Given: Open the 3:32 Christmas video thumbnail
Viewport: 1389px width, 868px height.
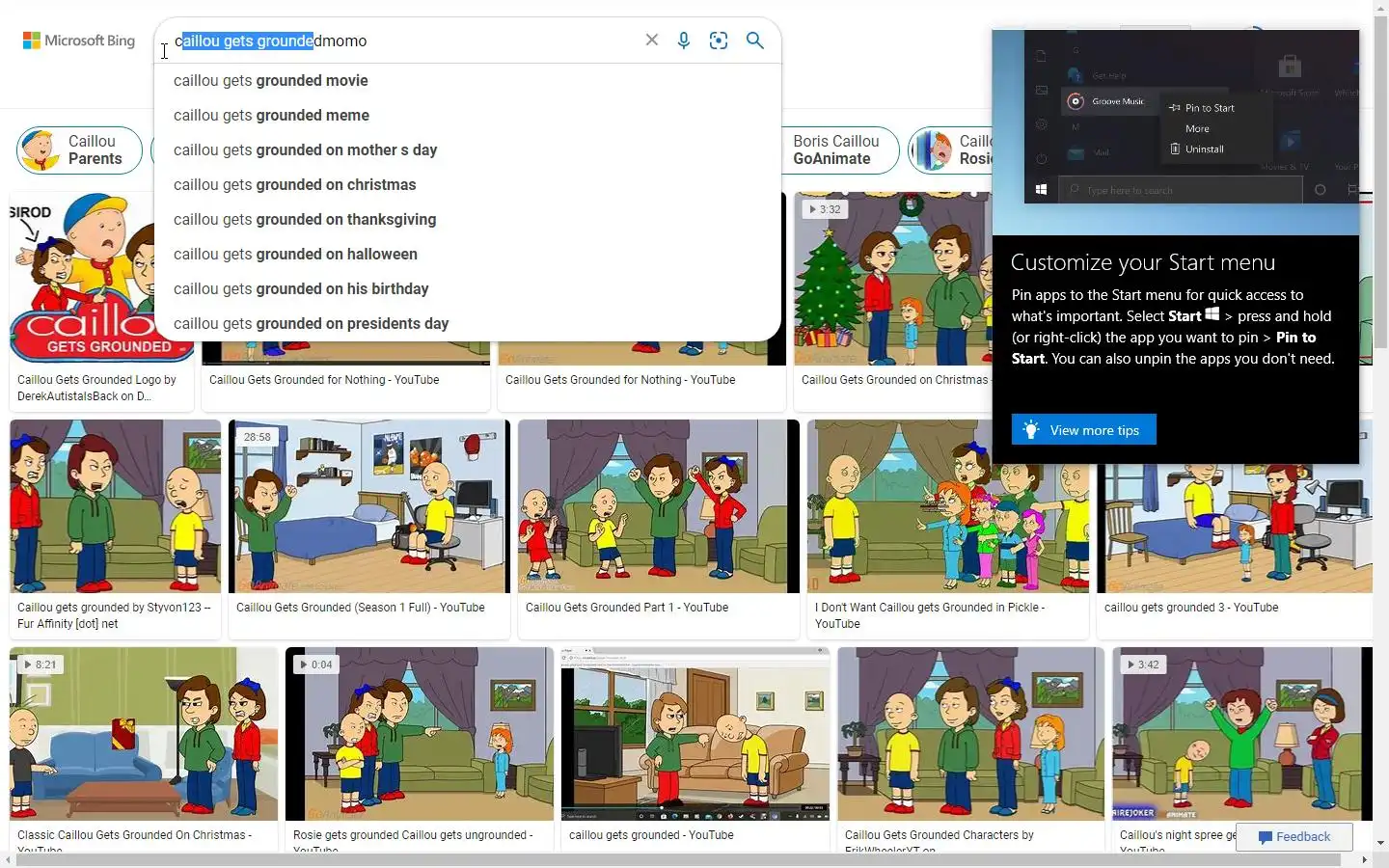Looking at the screenshot, I should pos(892,278).
